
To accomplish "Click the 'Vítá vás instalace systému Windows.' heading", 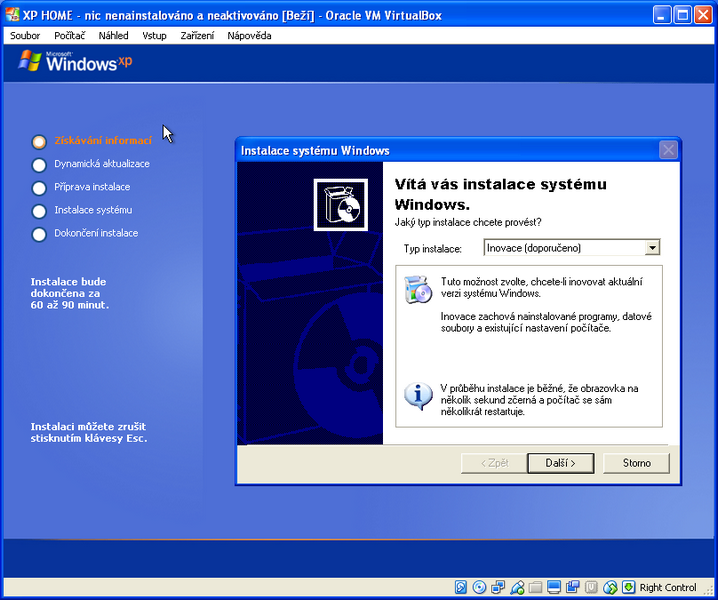I will click(x=500, y=194).
